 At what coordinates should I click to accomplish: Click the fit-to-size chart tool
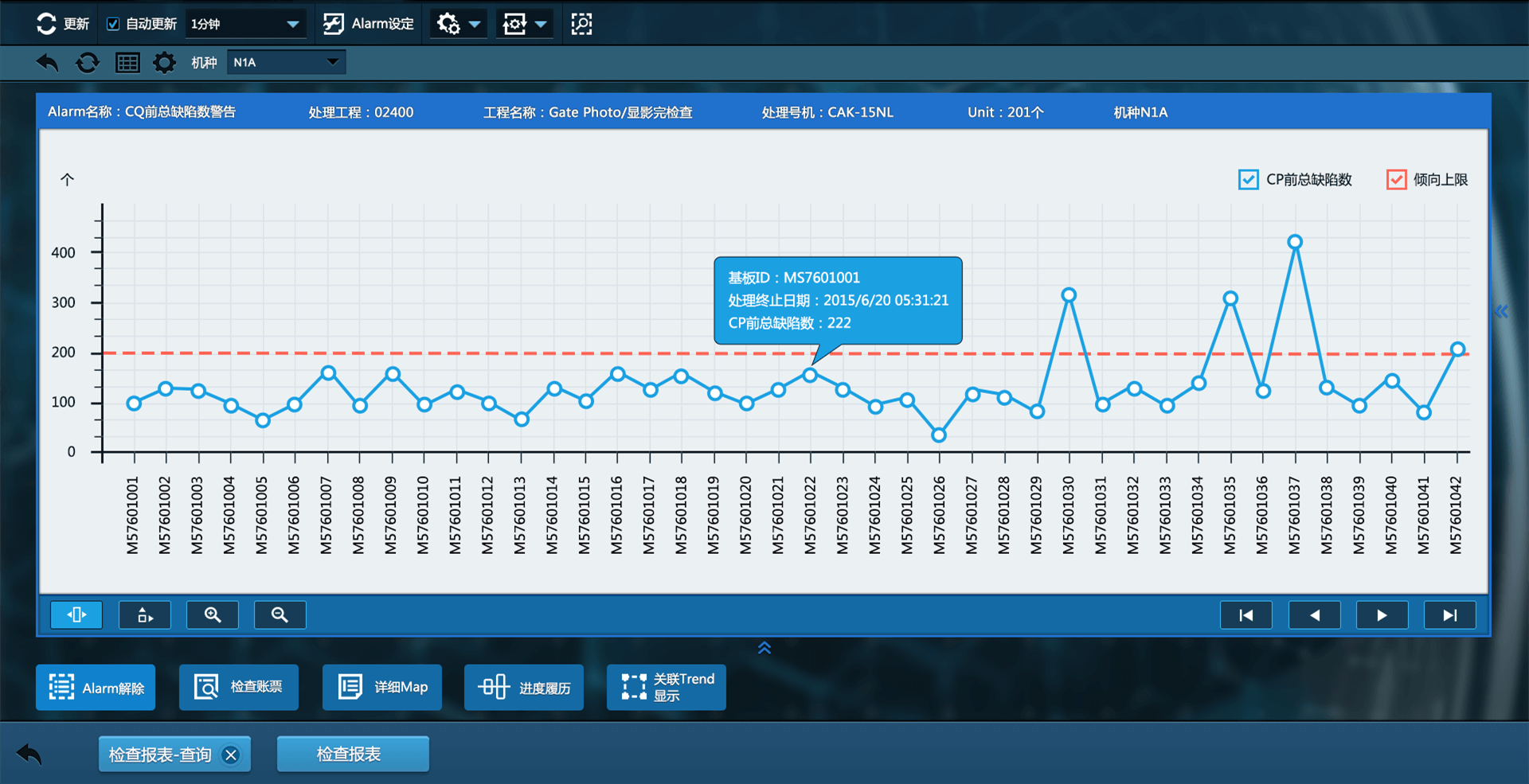click(145, 614)
